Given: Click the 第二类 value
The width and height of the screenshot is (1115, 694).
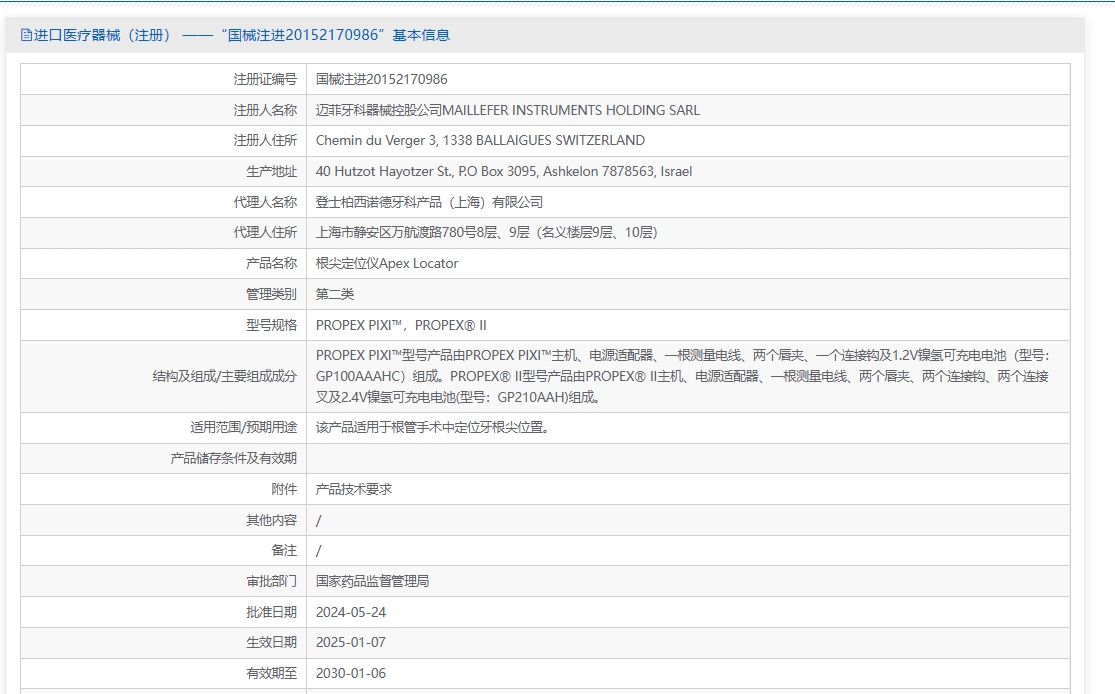Looking at the screenshot, I should (x=335, y=294).
